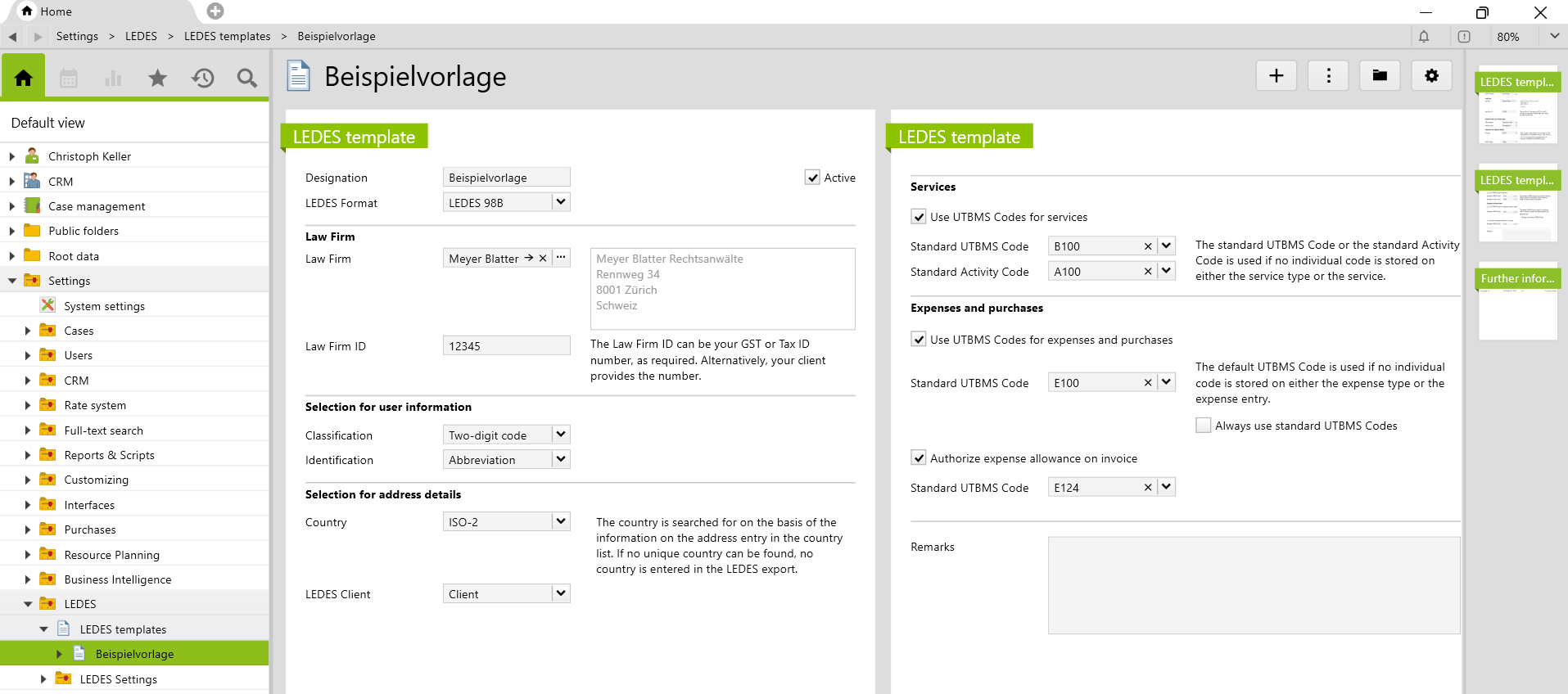Click LEDES templates in the breadcrumb
The width and height of the screenshot is (1568, 694).
(x=227, y=37)
